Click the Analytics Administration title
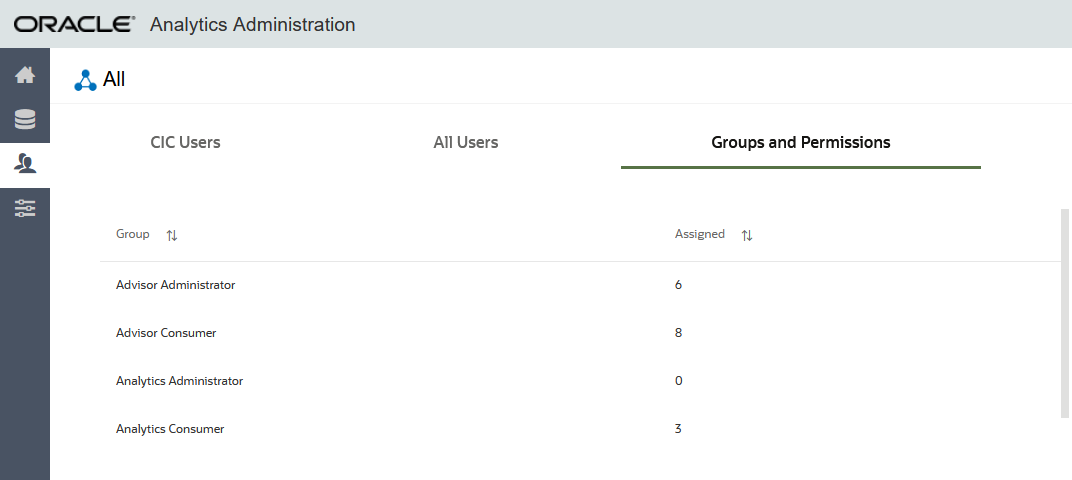Image resolution: width=1072 pixels, height=480 pixels. tap(252, 25)
